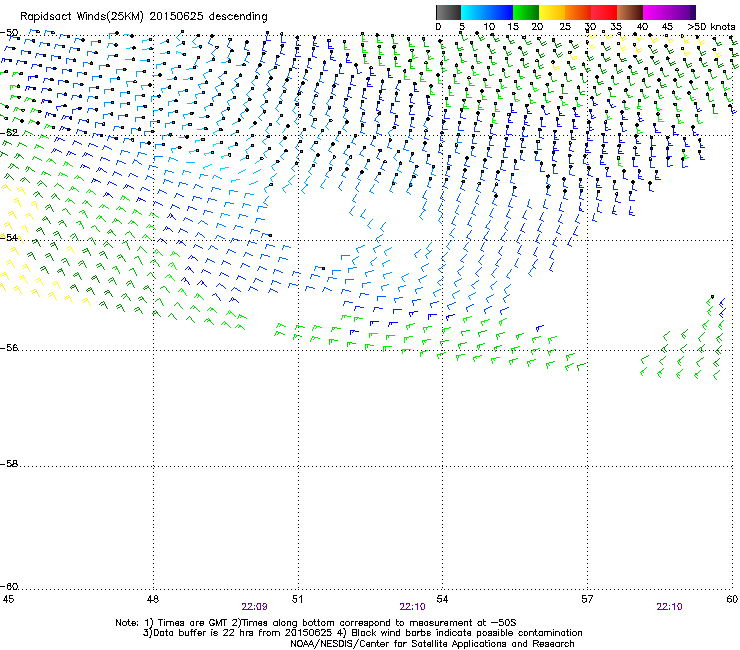740x650 pixels.
Task: Click the longitude axis label '51'
Action: click(297, 599)
